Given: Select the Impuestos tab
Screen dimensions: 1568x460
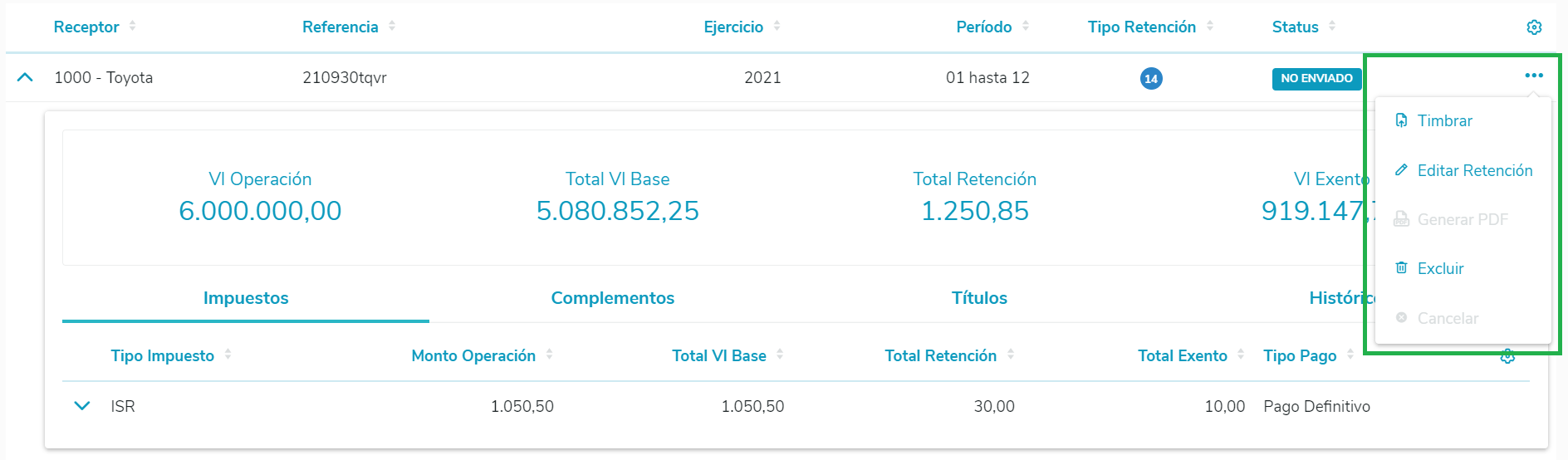Looking at the screenshot, I should click(246, 298).
